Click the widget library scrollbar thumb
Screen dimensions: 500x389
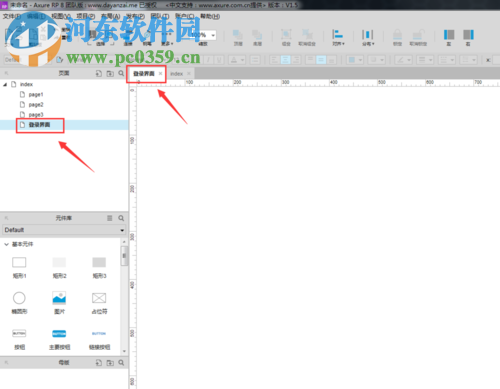click(124, 256)
